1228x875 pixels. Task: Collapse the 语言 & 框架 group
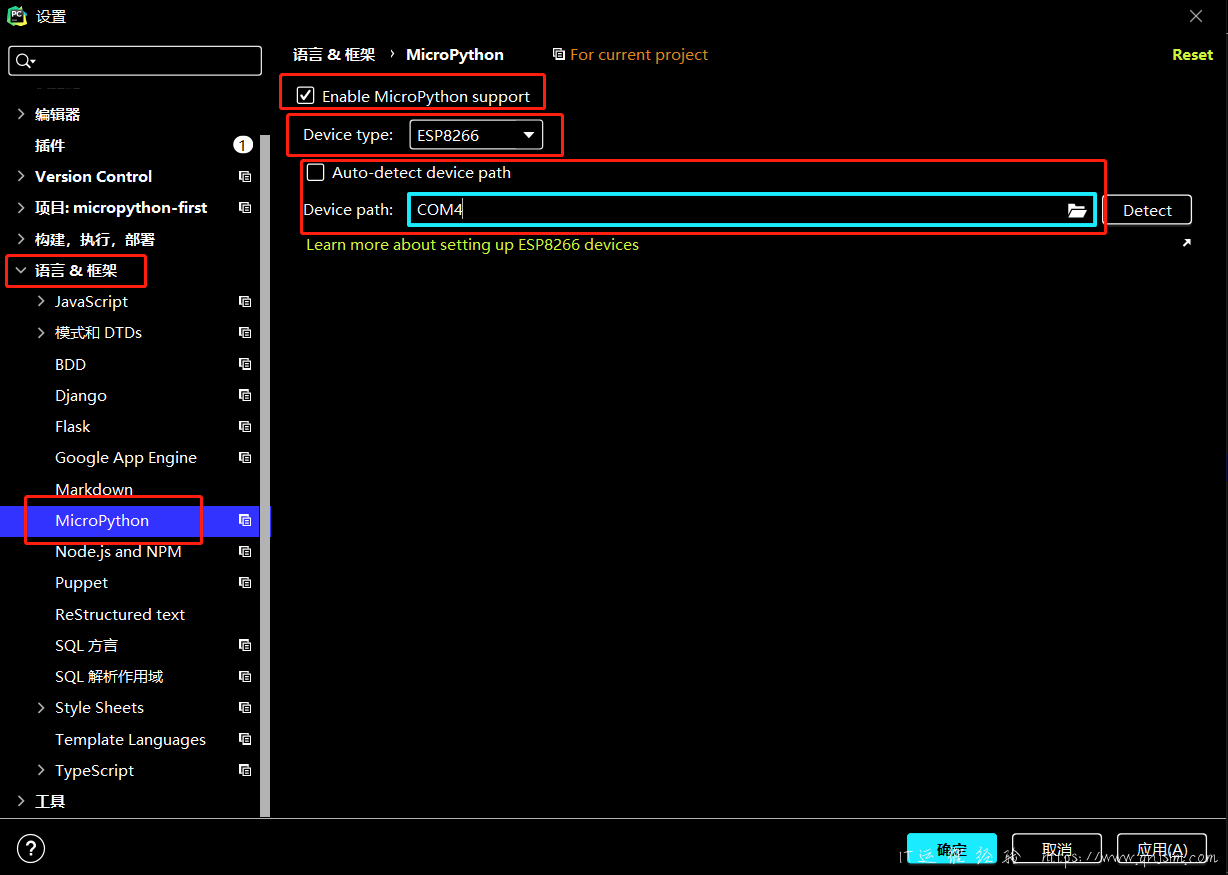(21, 270)
